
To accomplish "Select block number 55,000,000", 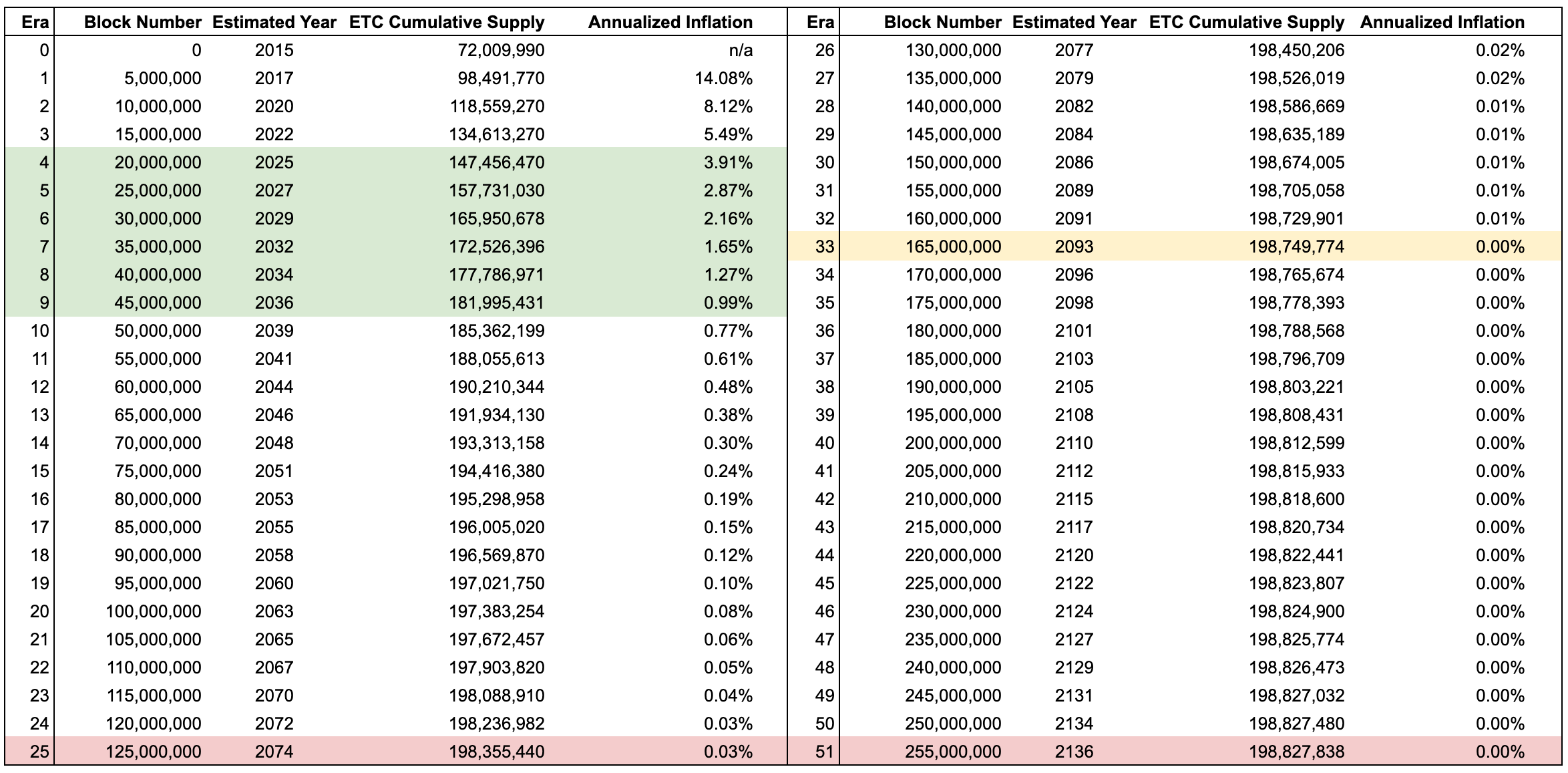I will [158, 359].
